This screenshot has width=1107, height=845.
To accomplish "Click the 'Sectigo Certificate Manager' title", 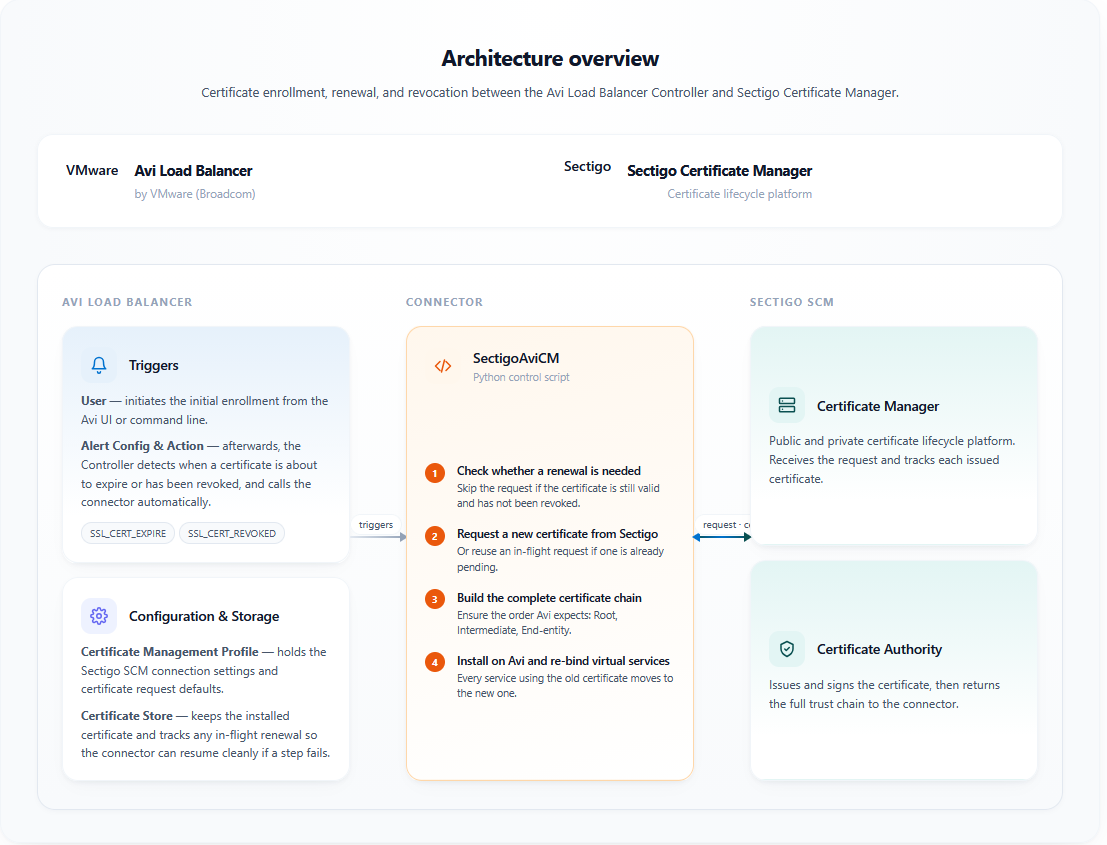I will click(719, 171).
